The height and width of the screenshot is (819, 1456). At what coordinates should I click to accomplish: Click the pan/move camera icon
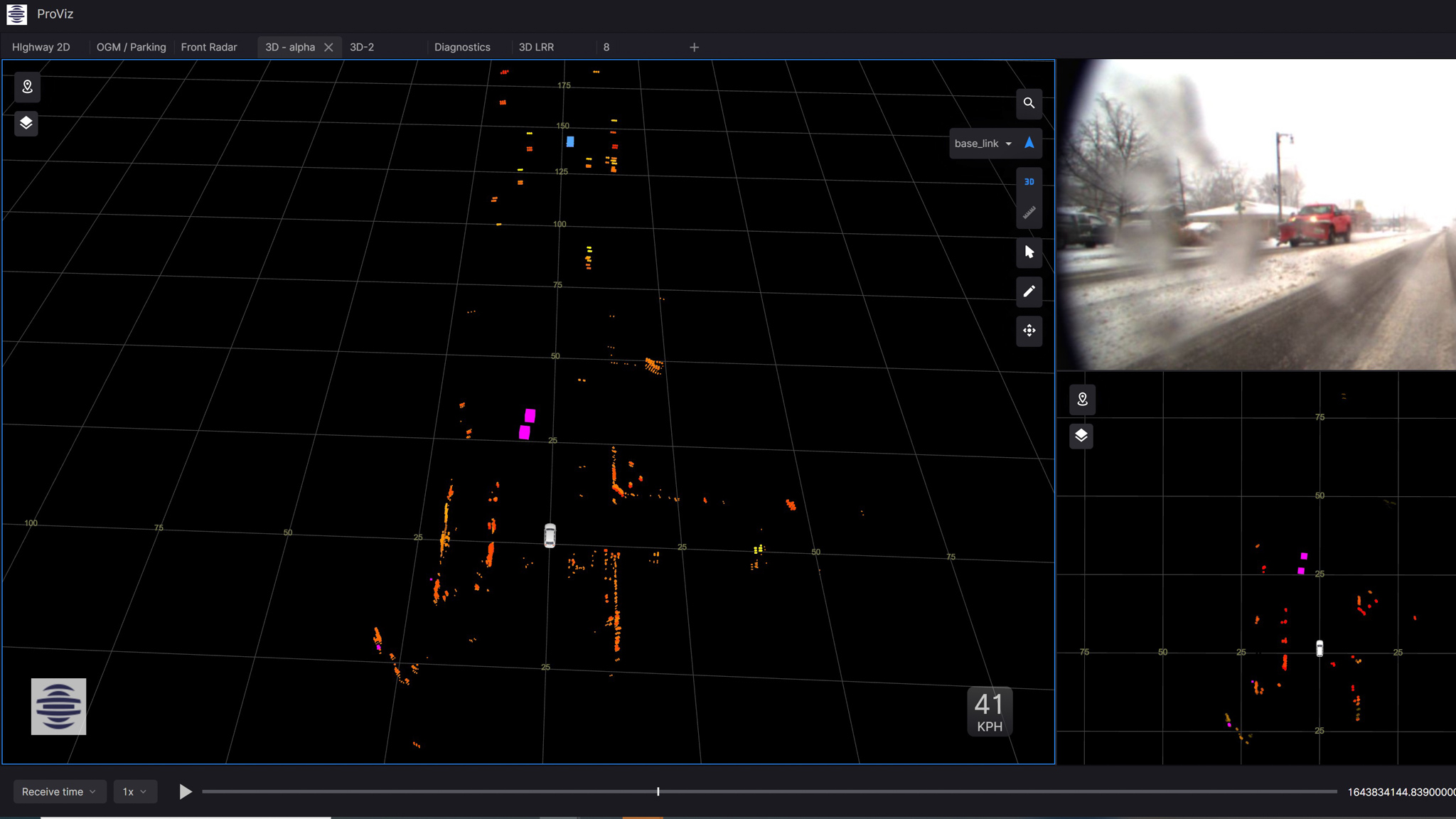pyautogui.click(x=1029, y=331)
